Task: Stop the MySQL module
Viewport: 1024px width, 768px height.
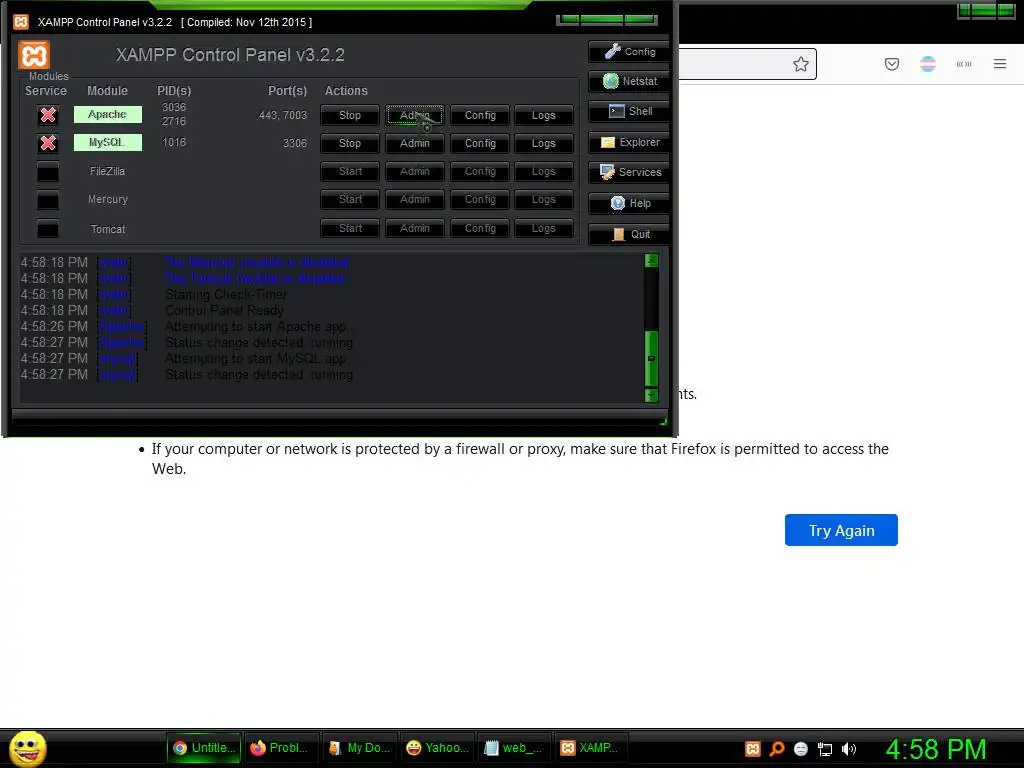Action: click(350, 143)
